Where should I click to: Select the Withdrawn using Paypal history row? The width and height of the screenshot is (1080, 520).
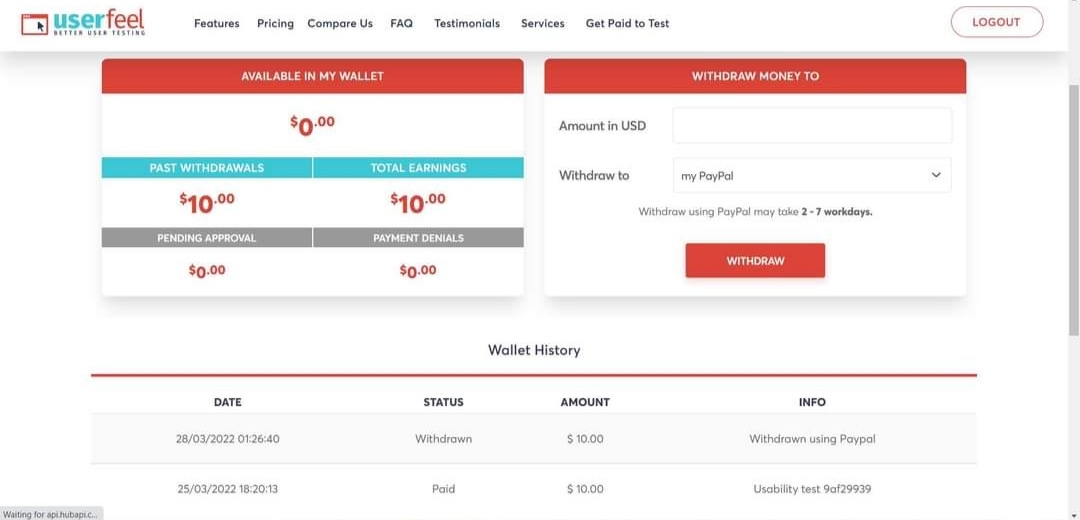(x=533, y=439)
